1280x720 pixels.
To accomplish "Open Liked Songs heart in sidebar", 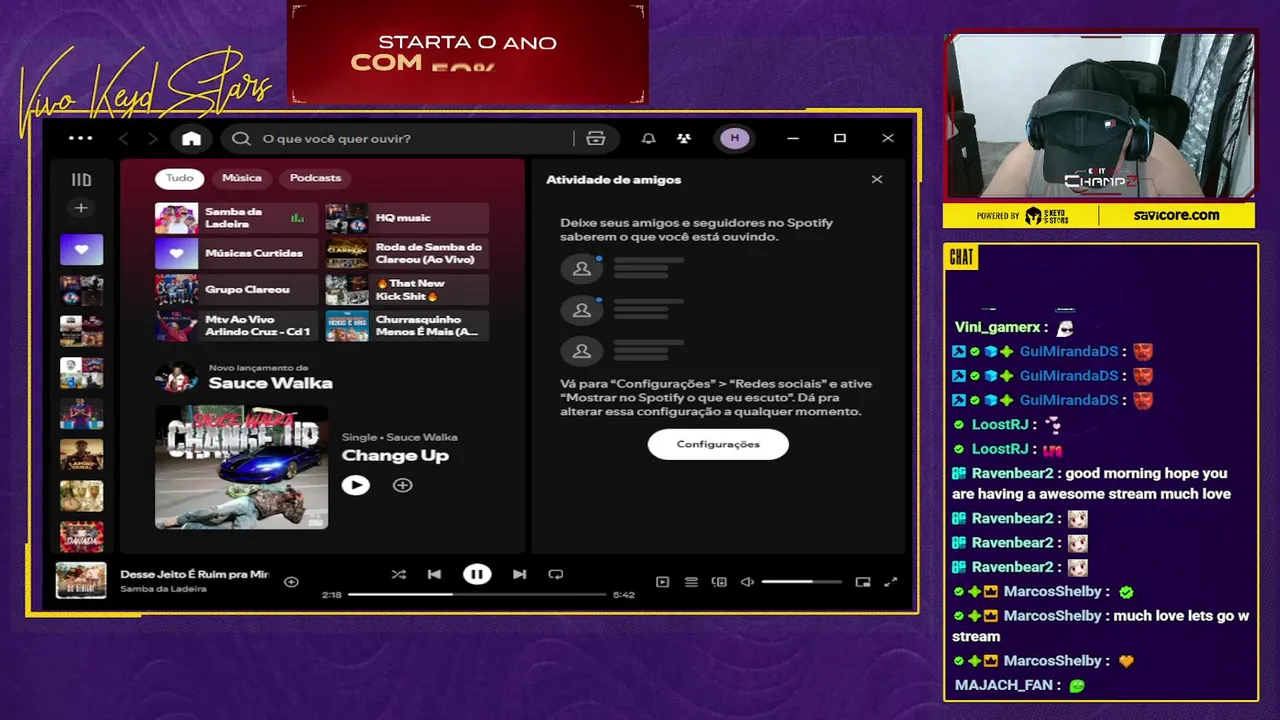I will [81, 249].
